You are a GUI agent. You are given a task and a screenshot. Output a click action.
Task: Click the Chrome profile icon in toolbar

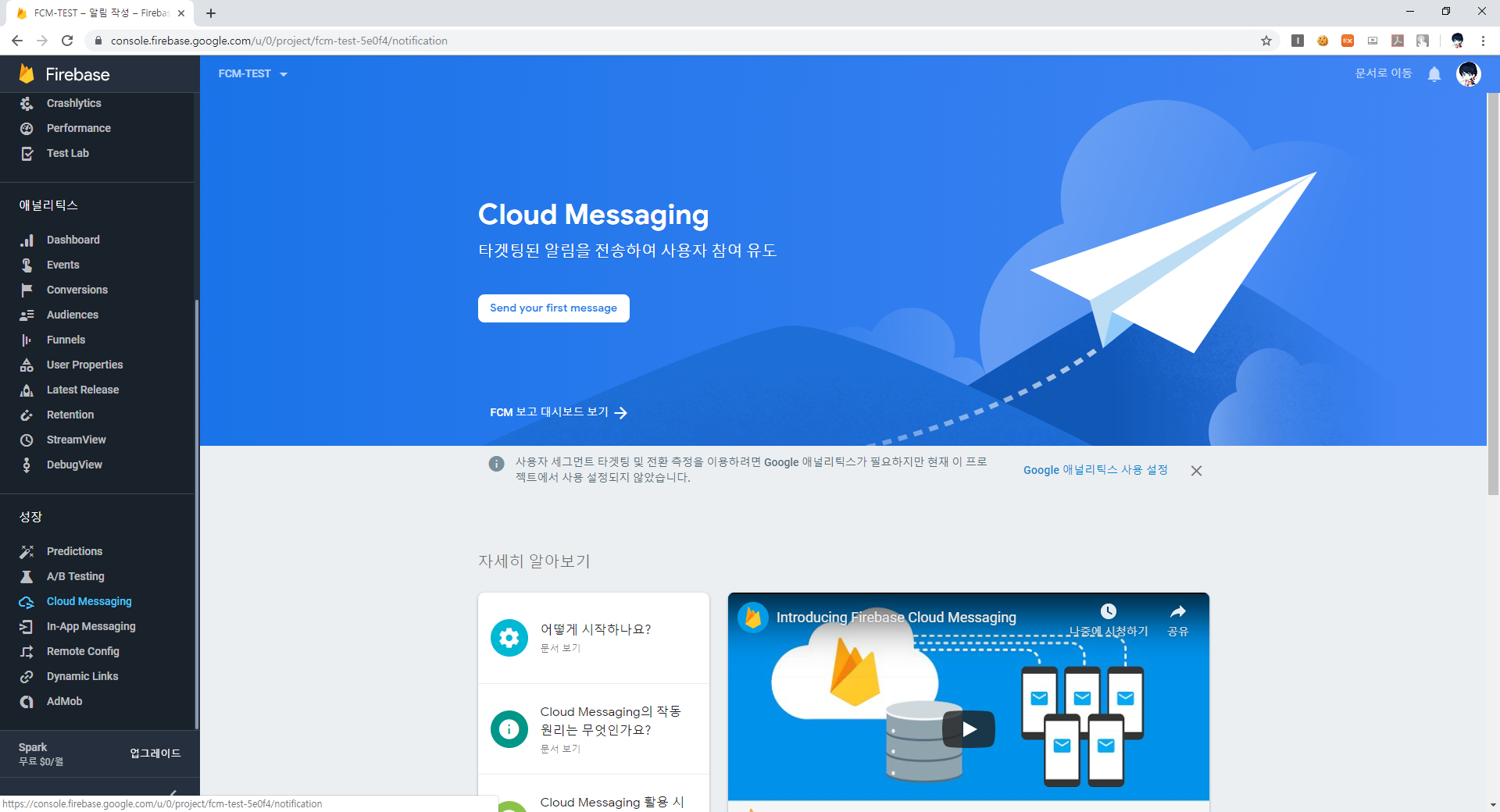click(1457, 41)
